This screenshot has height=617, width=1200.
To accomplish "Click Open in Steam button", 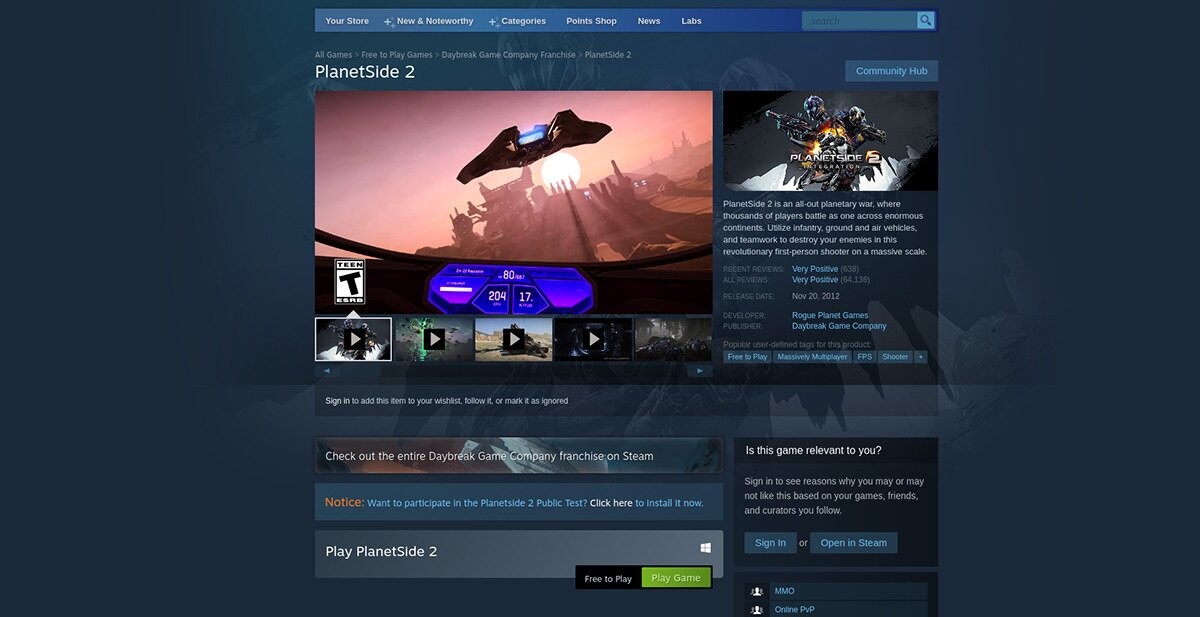I will pyautogui.click(x=853, y=543).
